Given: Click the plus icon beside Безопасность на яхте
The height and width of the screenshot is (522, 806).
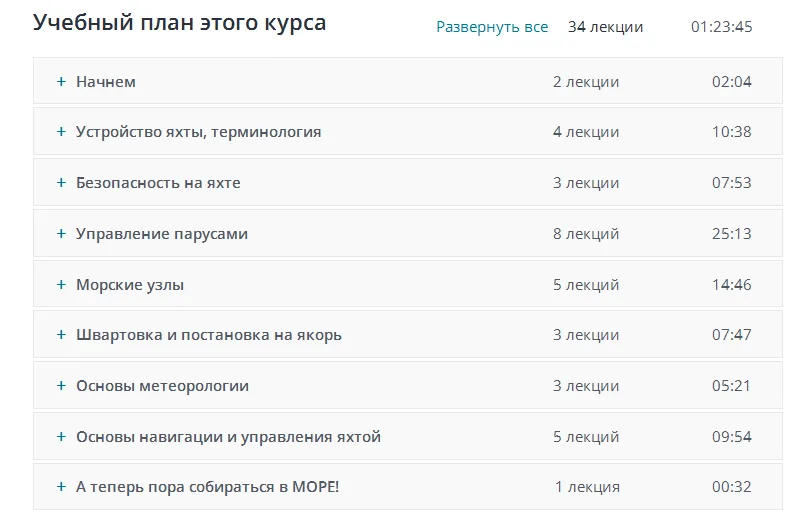Looking at the screenshot, I should point(61,183).
